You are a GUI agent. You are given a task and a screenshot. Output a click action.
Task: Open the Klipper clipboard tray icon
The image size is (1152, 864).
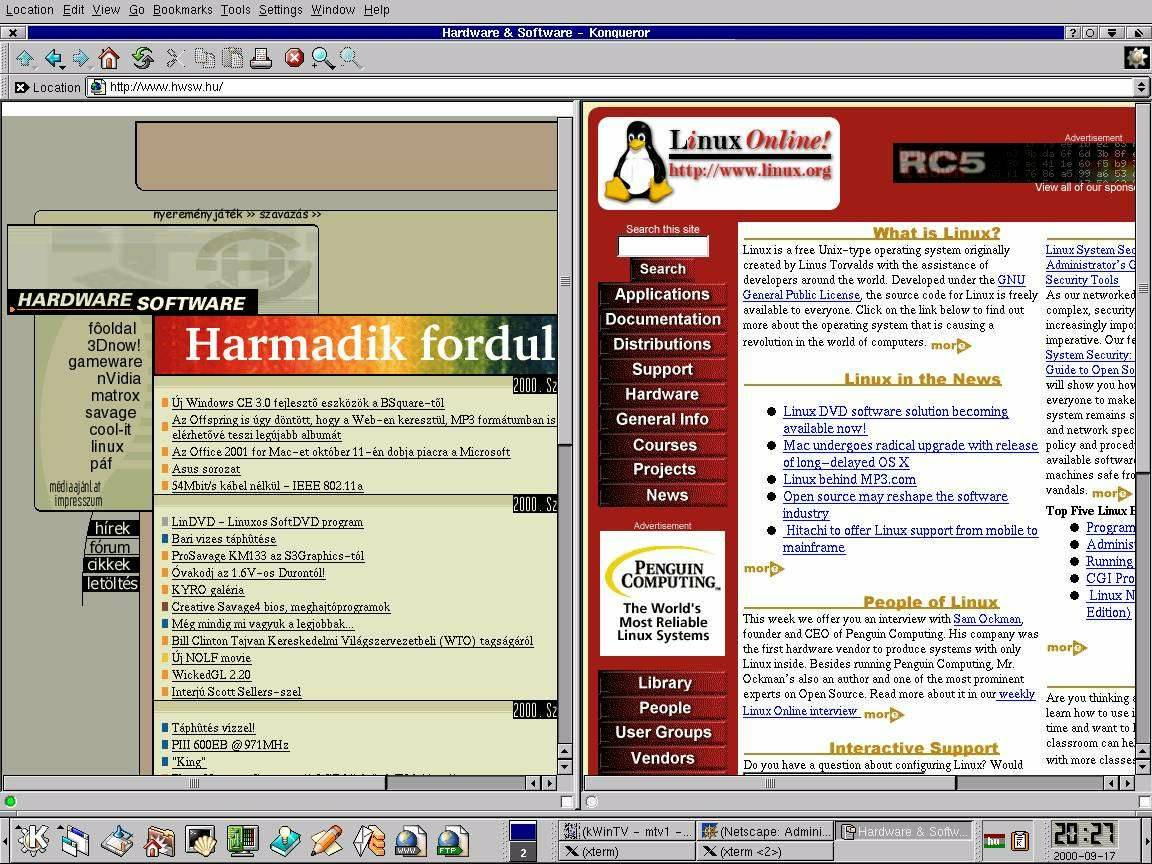click(1020, 840)
